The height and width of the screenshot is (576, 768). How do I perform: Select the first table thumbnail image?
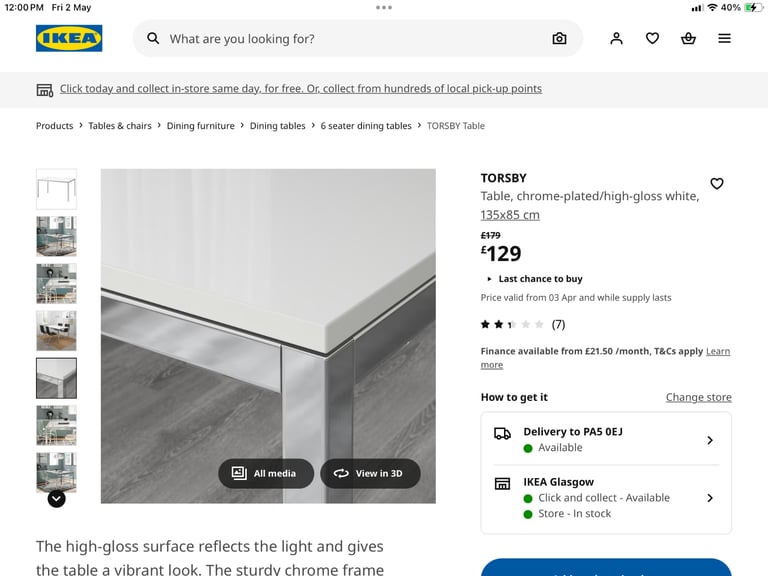[x=56, y=189]
